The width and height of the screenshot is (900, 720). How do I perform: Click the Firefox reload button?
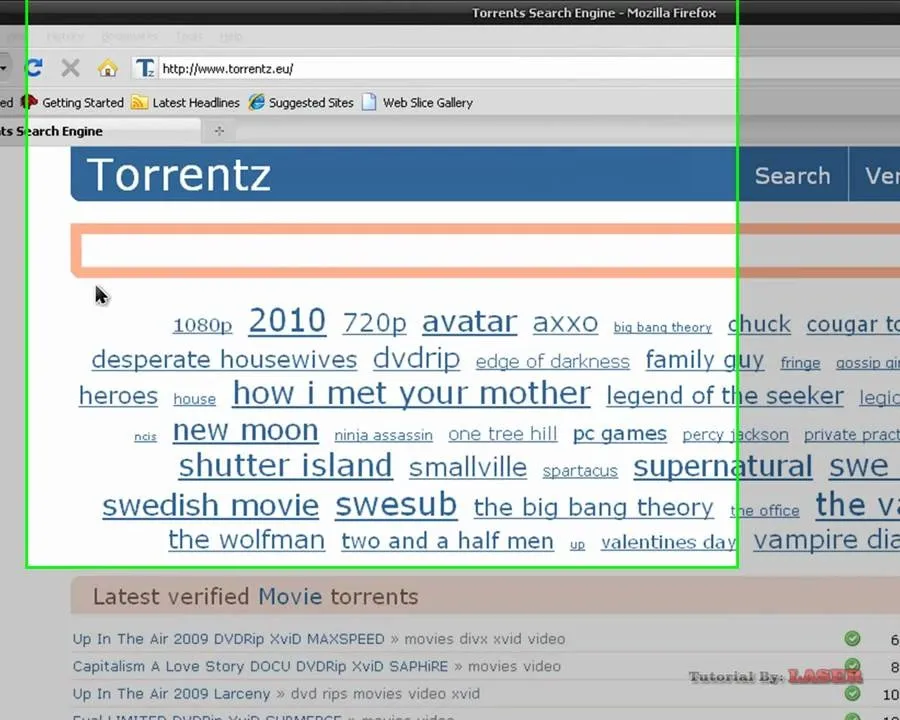tap(34, 68)
